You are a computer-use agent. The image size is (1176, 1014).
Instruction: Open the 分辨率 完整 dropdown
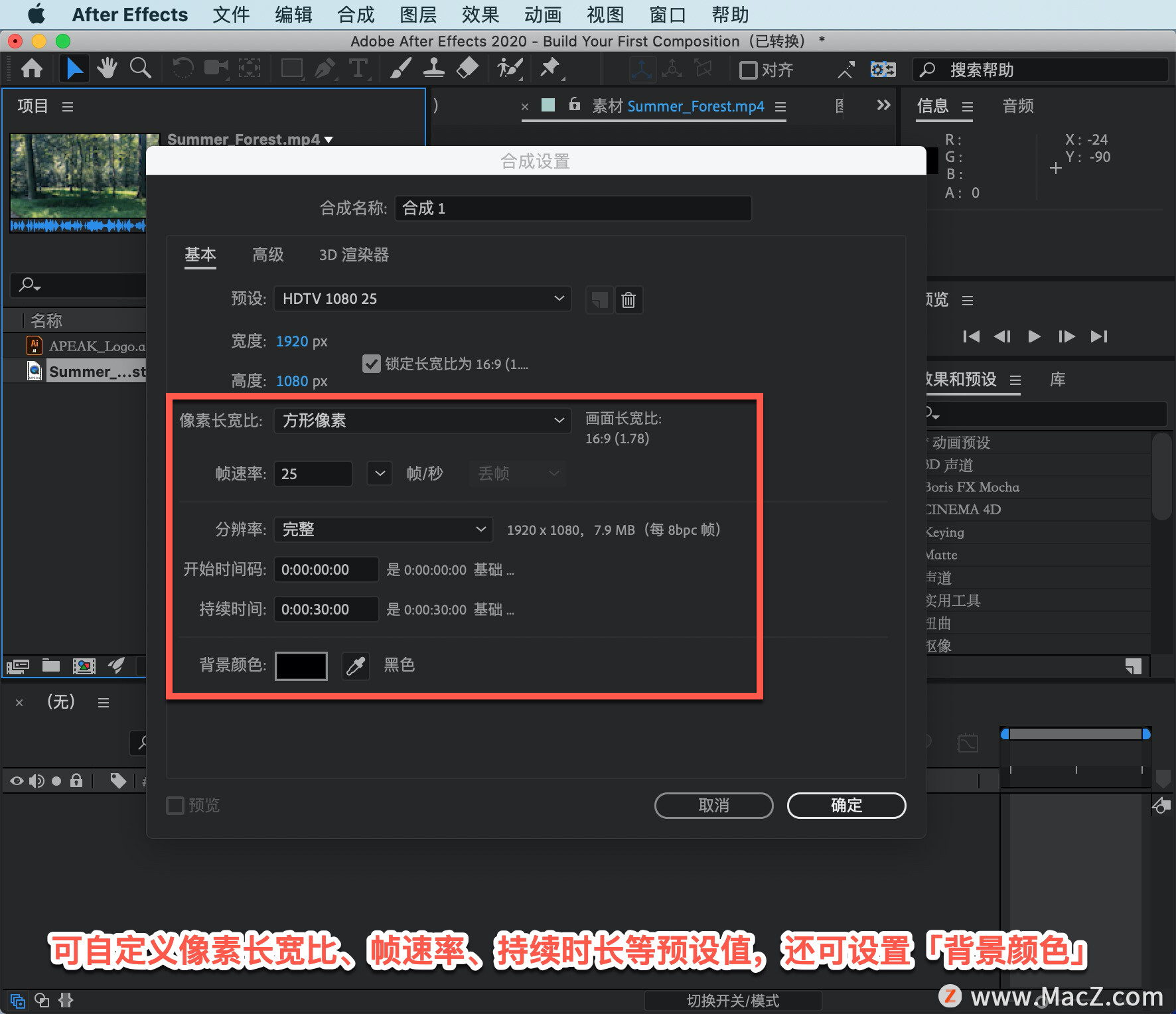pyautogui.click(x=383, y=530)
